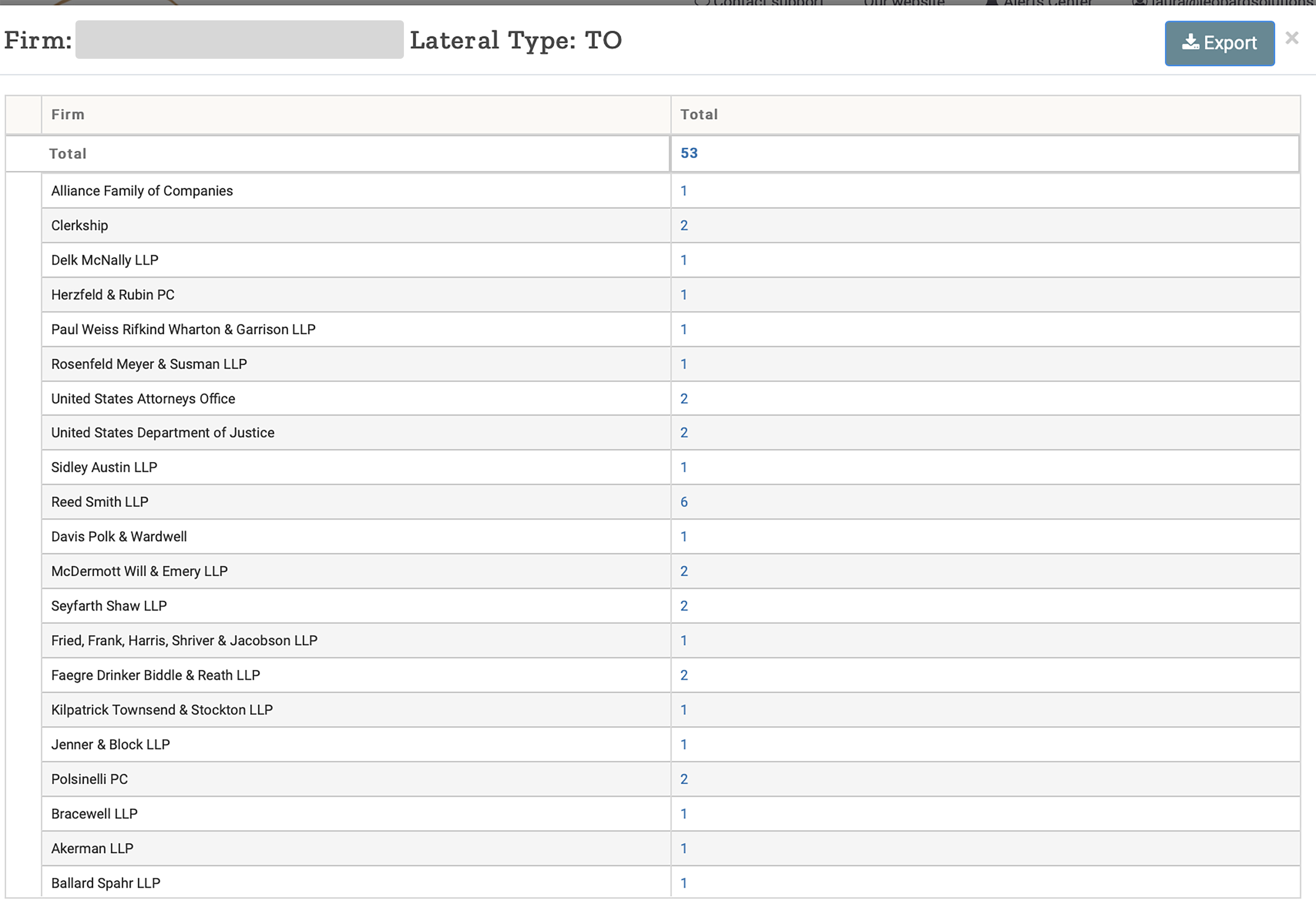Open count for Bracewell LLP

[684, 814]
